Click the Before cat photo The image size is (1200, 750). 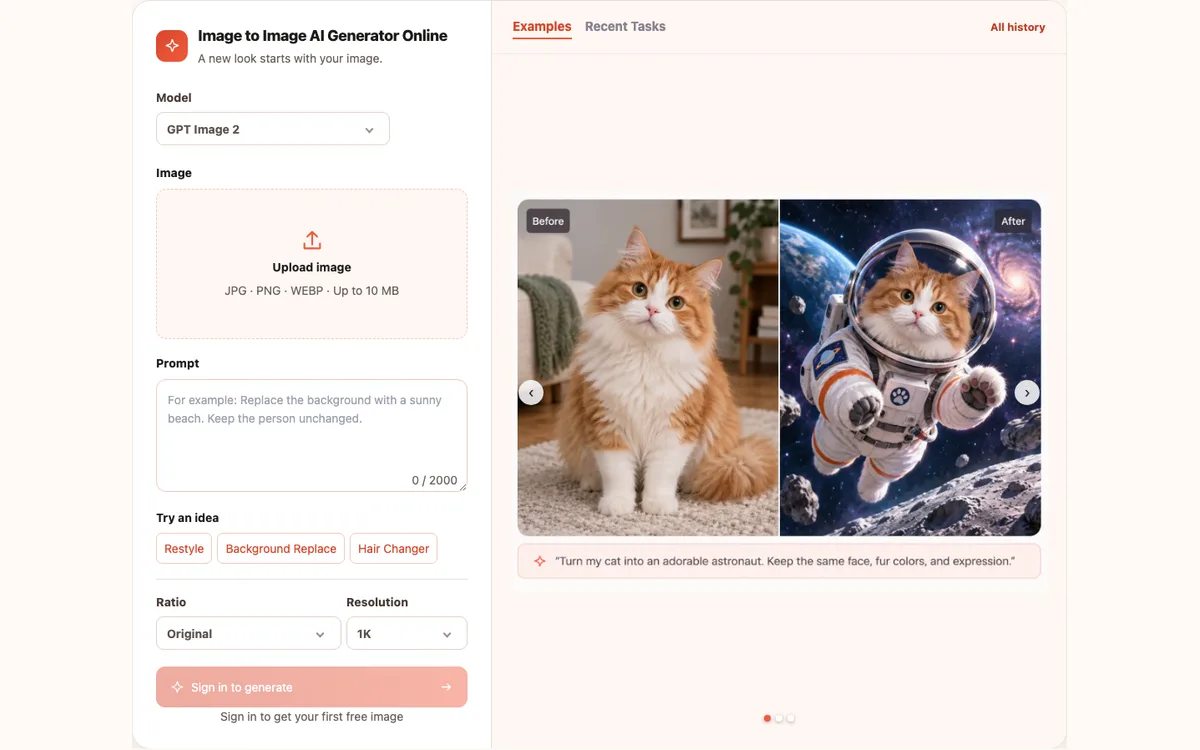point(648,368)
